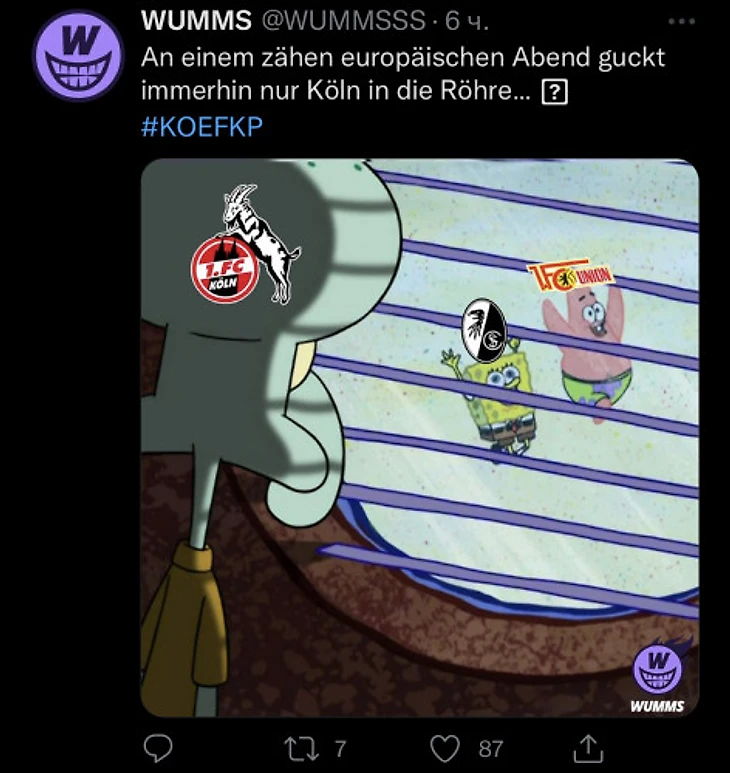Open the @WUMMSSS handle
The image size is (730, 773).
(x=343, y=21)
